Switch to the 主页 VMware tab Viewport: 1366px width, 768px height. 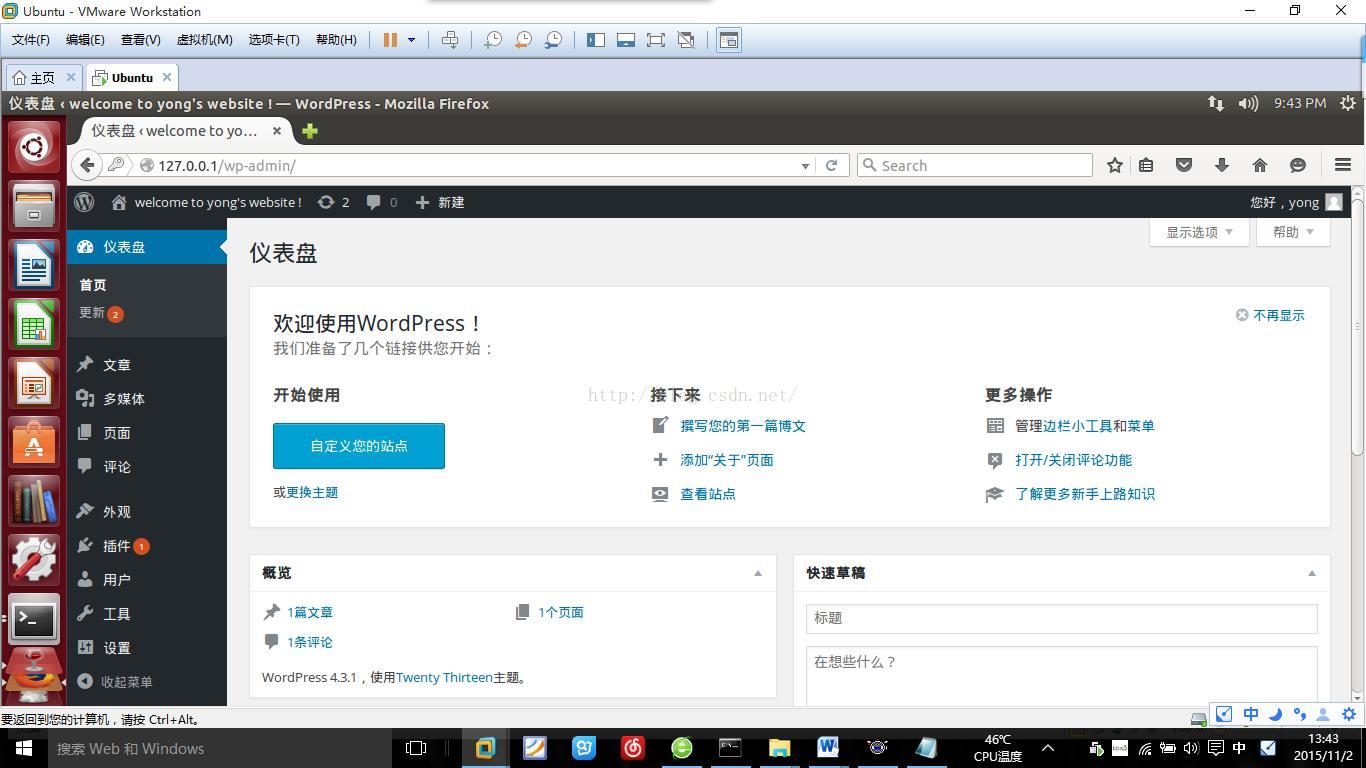(43, 77)
